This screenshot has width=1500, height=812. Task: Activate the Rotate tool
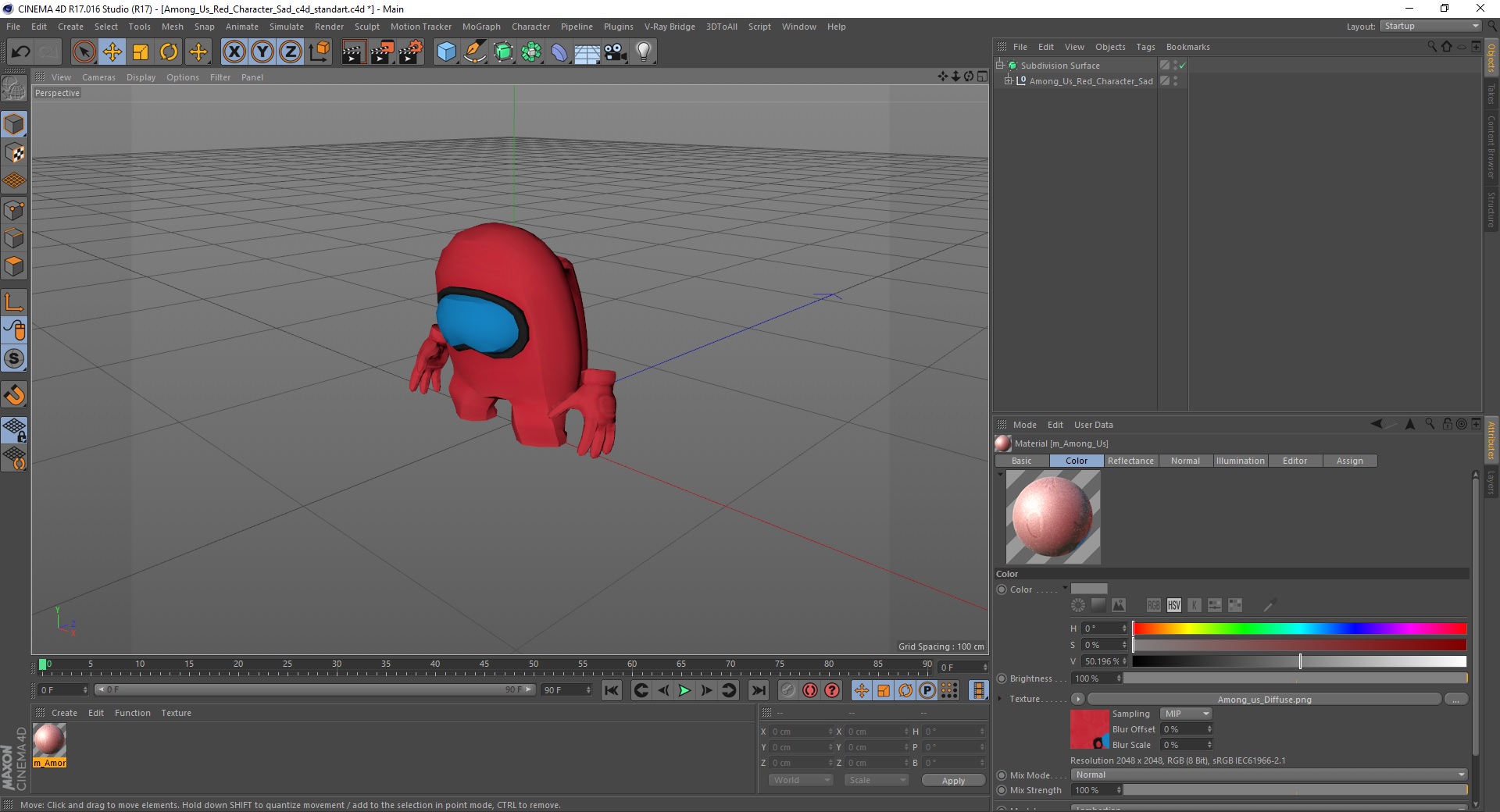[169, 52]
